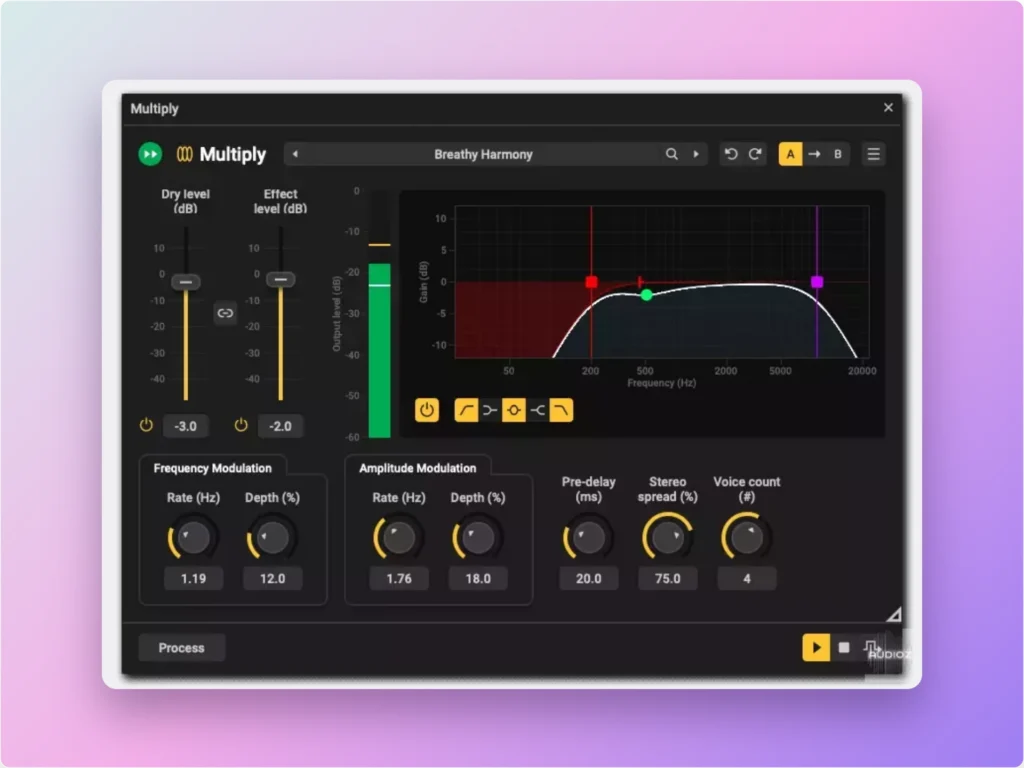
Task: Click the Multiply logo icon
Action: [185, 154]
